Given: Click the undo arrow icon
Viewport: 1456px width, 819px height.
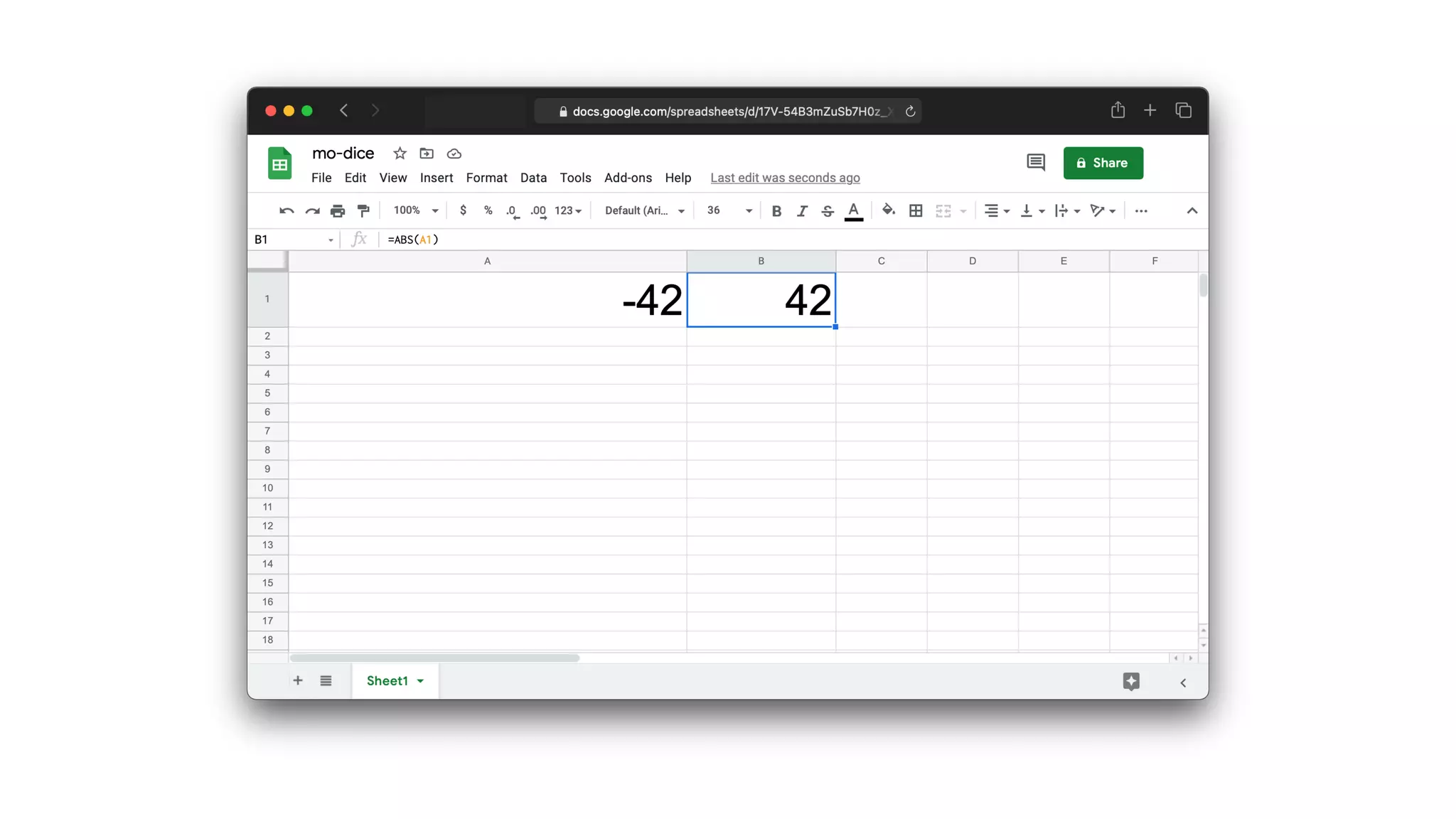Looking at the screenshot, I should coord(286,210).
